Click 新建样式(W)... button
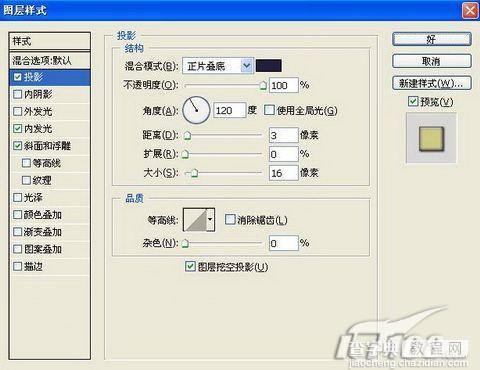Viewport: 480px width, 370px height. (432, 83)
